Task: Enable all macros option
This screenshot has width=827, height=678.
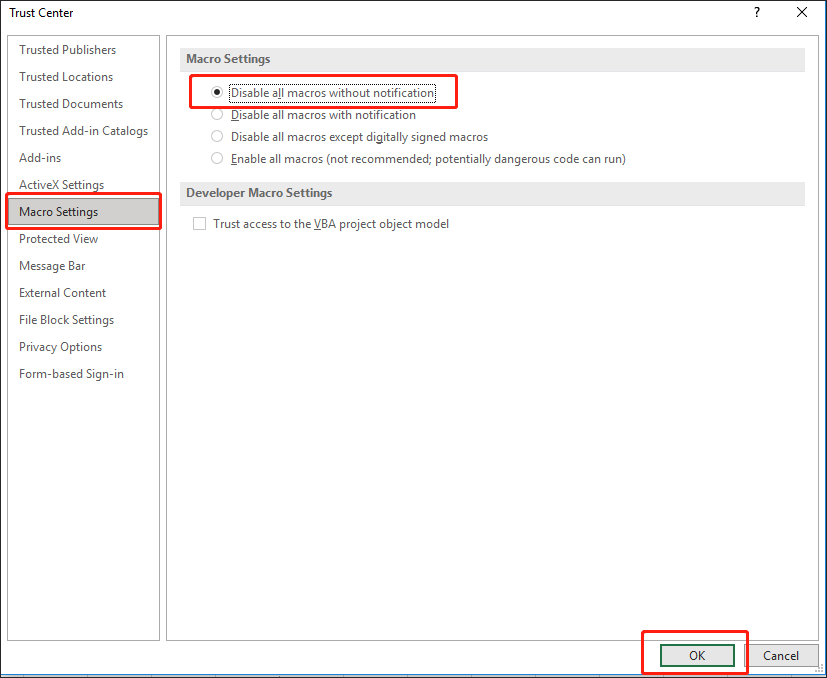Action: click(x=217, y=158)
